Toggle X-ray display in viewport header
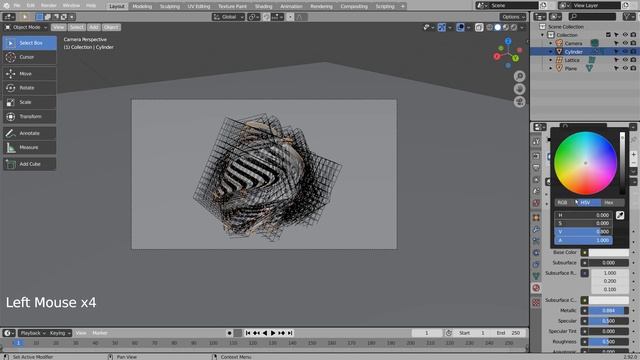 pyautogui.click(x=479, y=27)
